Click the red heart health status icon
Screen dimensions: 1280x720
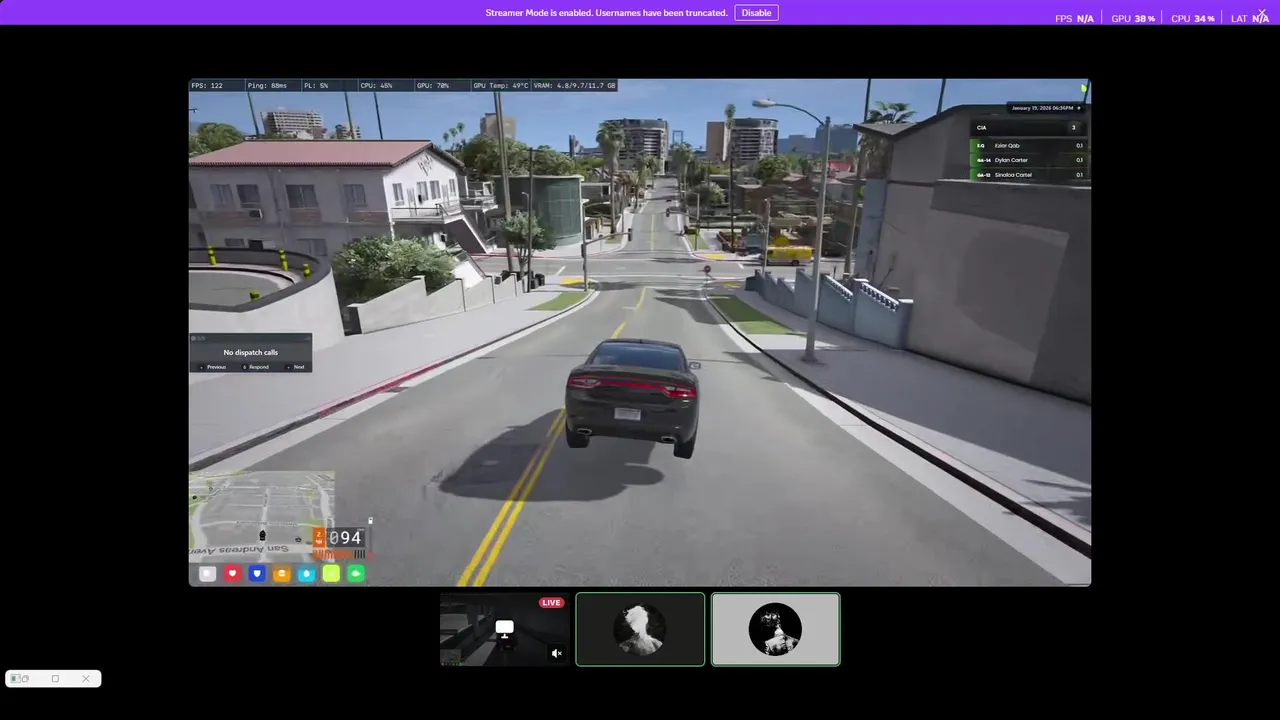[x=232, y=573]
